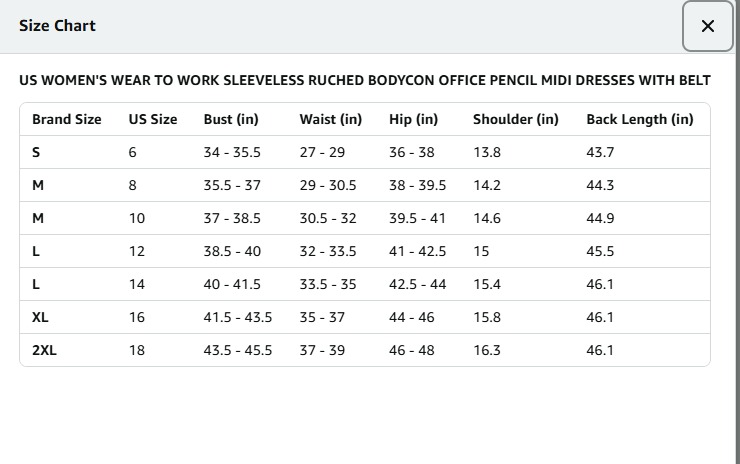Select the XL brand size row label
Image resolution: width=740 pixels, height=464 pixels.
coord(40,317)
